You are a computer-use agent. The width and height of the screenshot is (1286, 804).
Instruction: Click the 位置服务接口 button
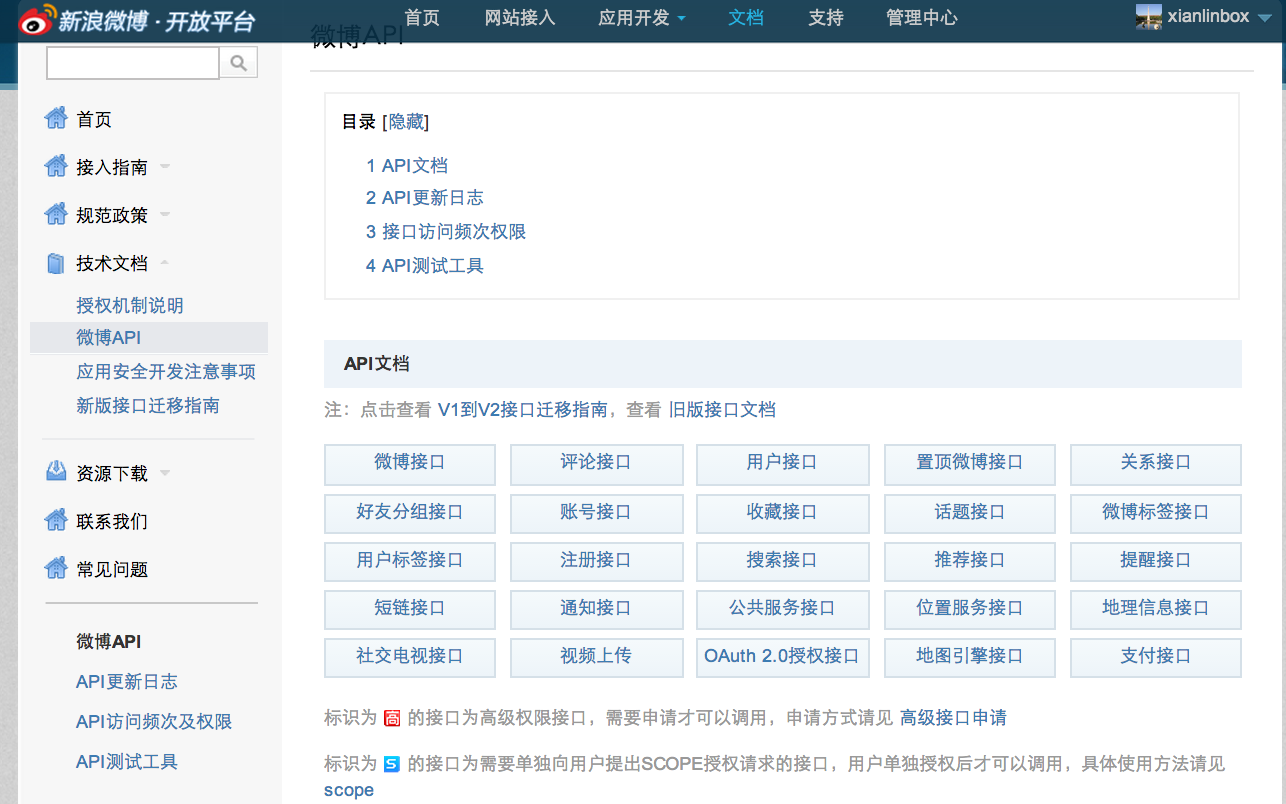pos(970,609)
